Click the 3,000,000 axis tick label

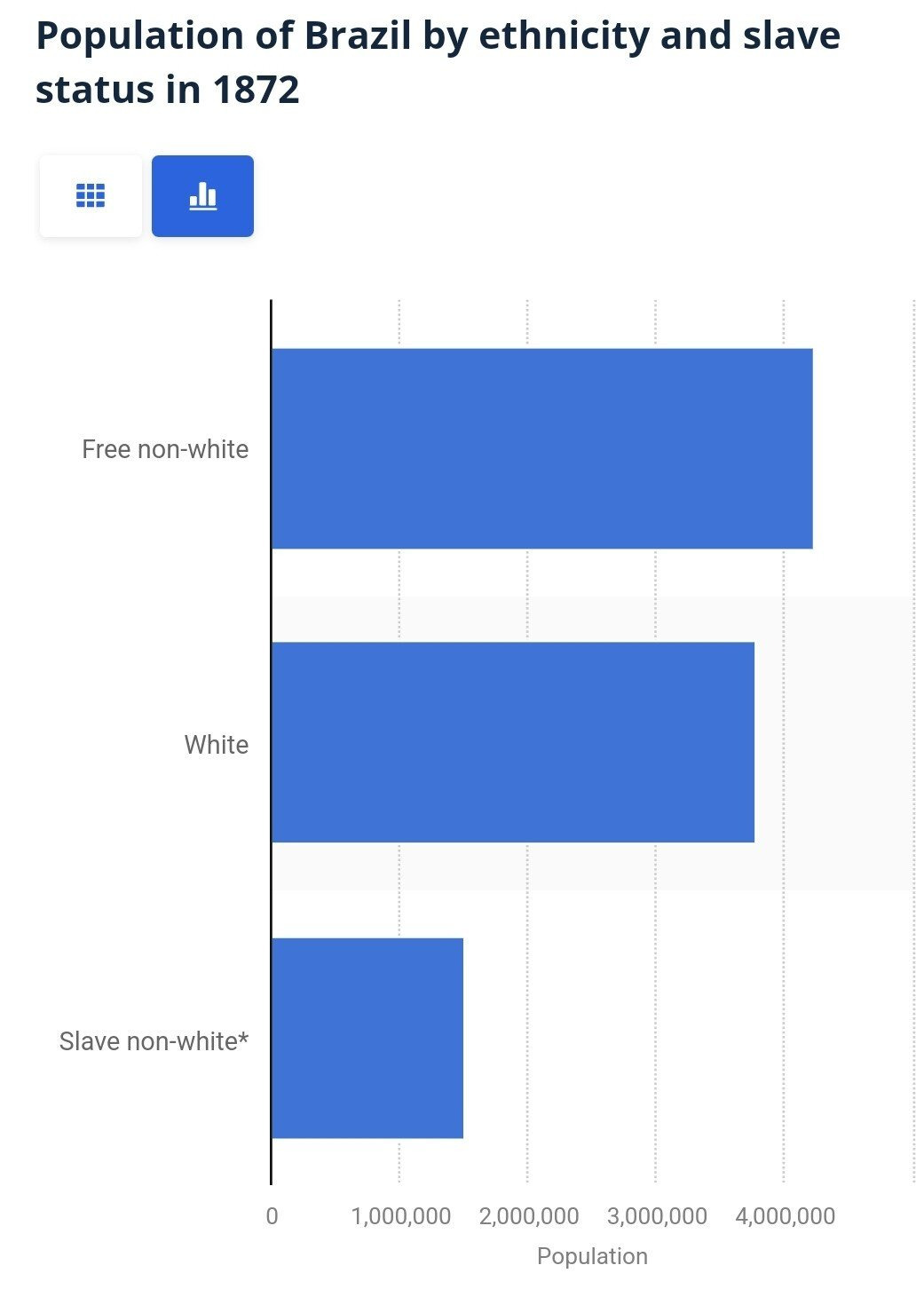click(657, 1216)
